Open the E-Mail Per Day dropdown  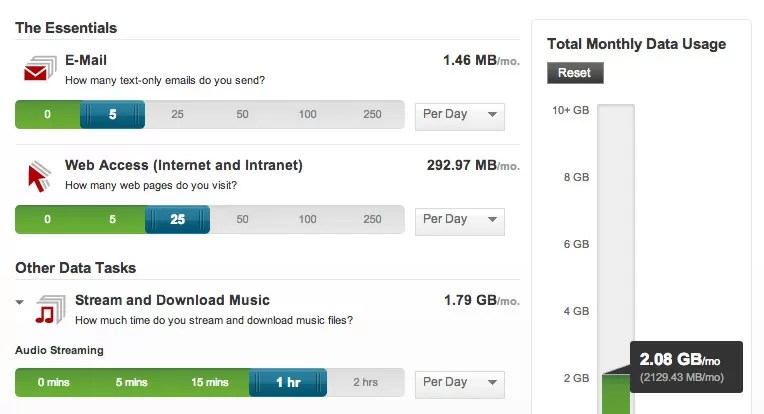(x=459, y=116)
